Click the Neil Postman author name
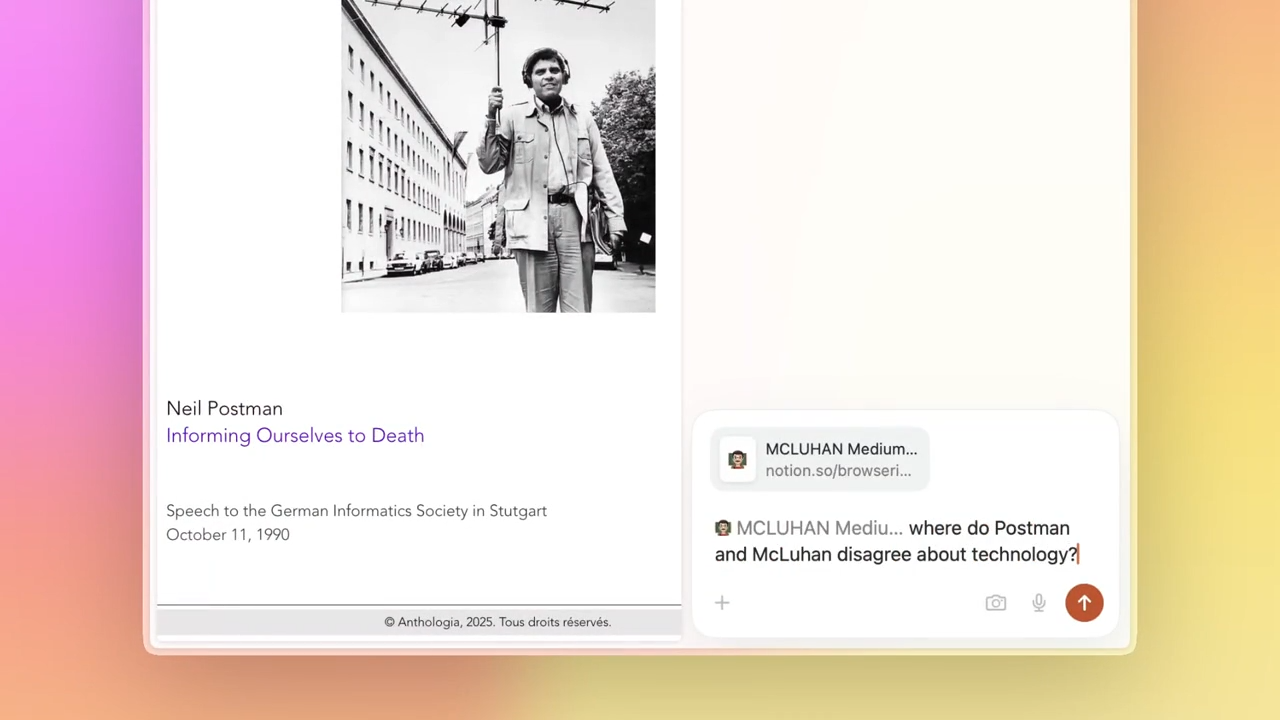1280x720 pixels. pos(224,408)
